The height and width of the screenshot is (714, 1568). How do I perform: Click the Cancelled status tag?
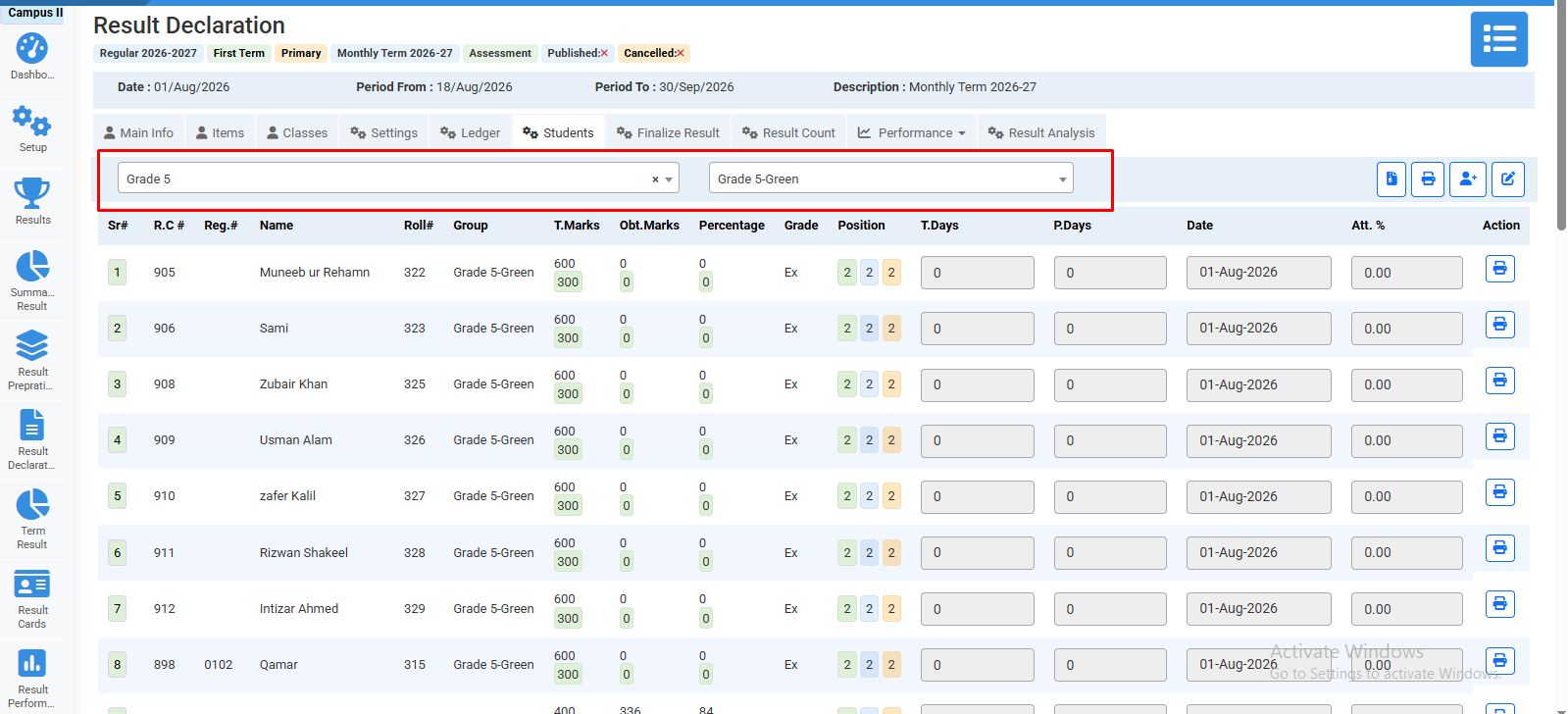(654, 53)
